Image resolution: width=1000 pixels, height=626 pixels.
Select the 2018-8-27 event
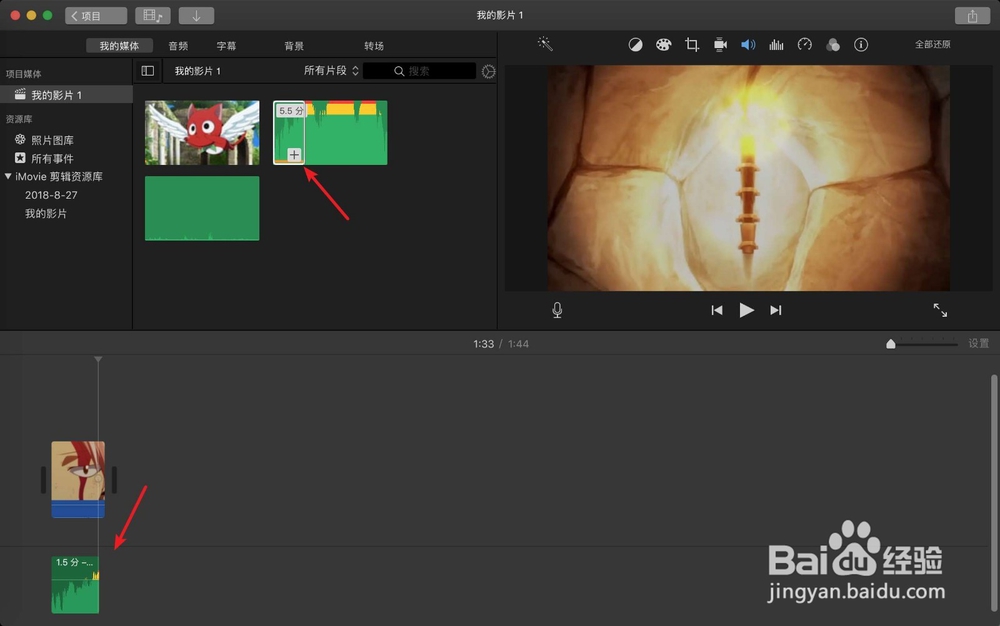click(x=51, y=195)
